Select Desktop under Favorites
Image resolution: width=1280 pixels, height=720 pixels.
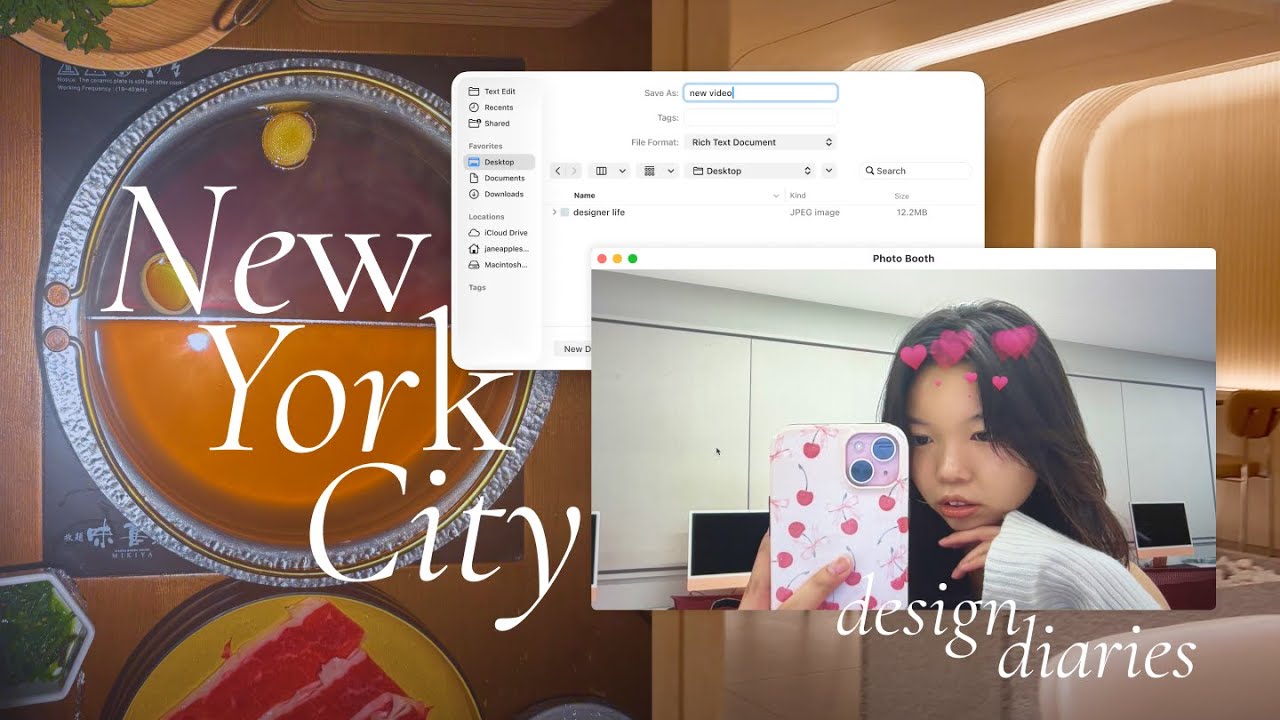click(499, 162)
